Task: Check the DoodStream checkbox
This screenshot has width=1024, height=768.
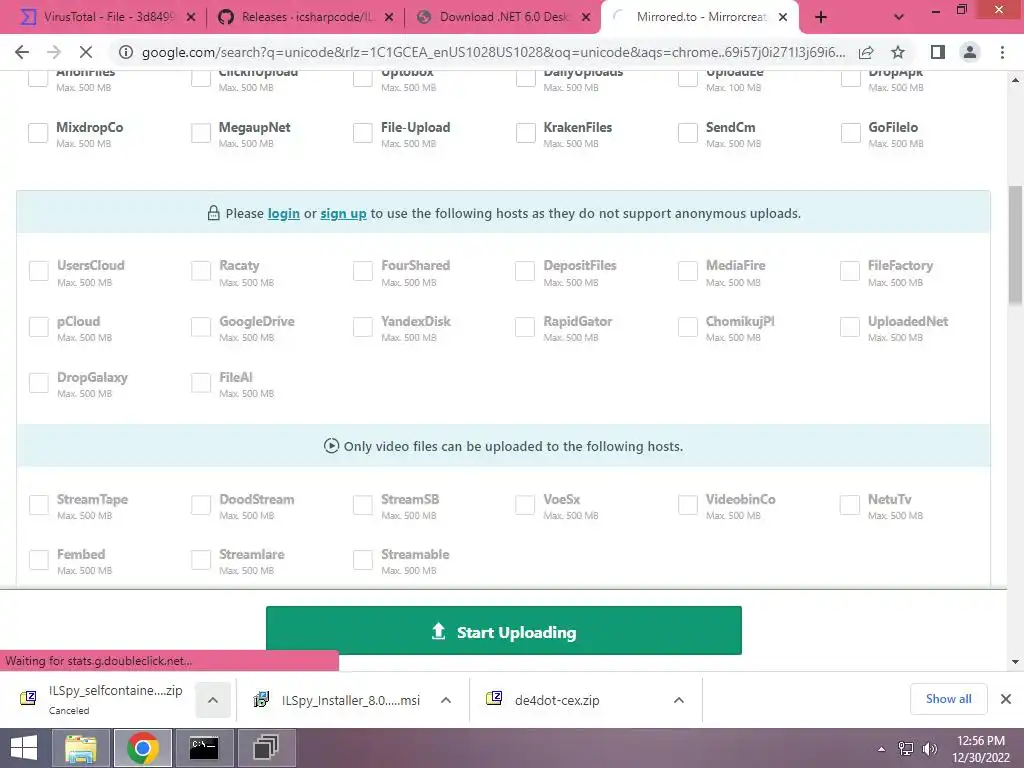Action: pyautogui.click(x=200, y=505)
